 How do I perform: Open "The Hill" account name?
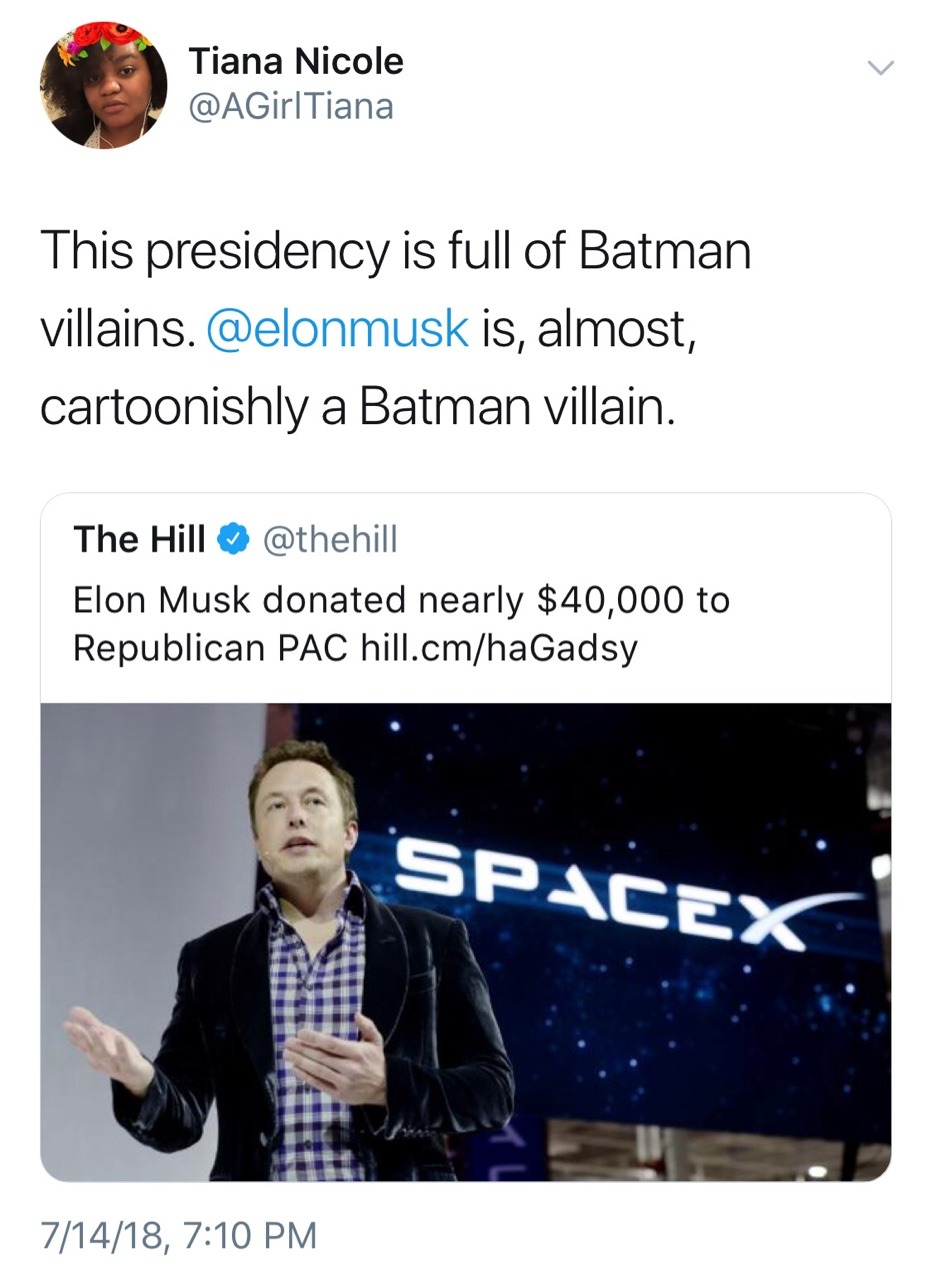tap(139, 540)
